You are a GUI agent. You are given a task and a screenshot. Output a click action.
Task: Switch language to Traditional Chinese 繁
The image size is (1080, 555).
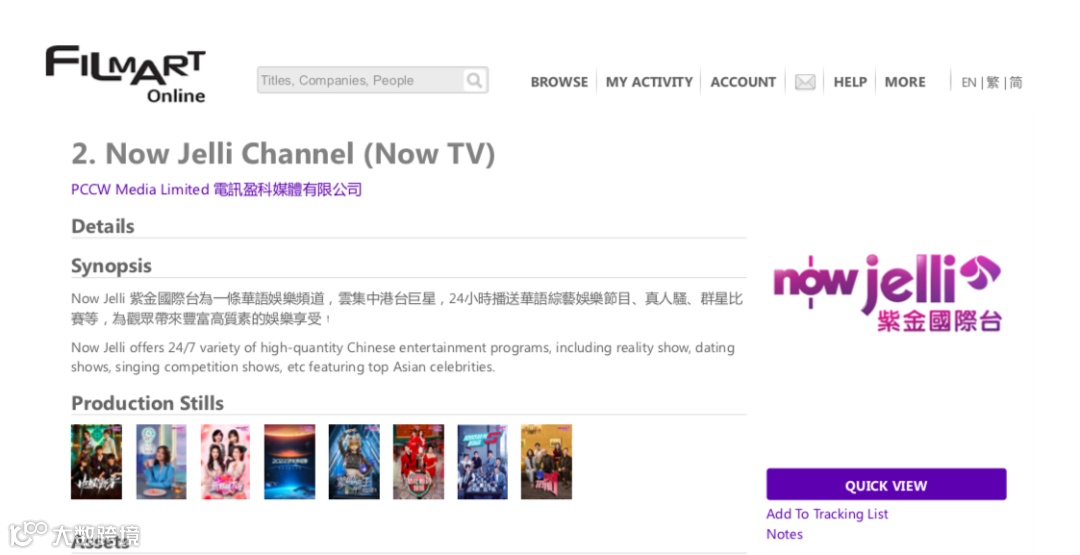coord(993,83)
